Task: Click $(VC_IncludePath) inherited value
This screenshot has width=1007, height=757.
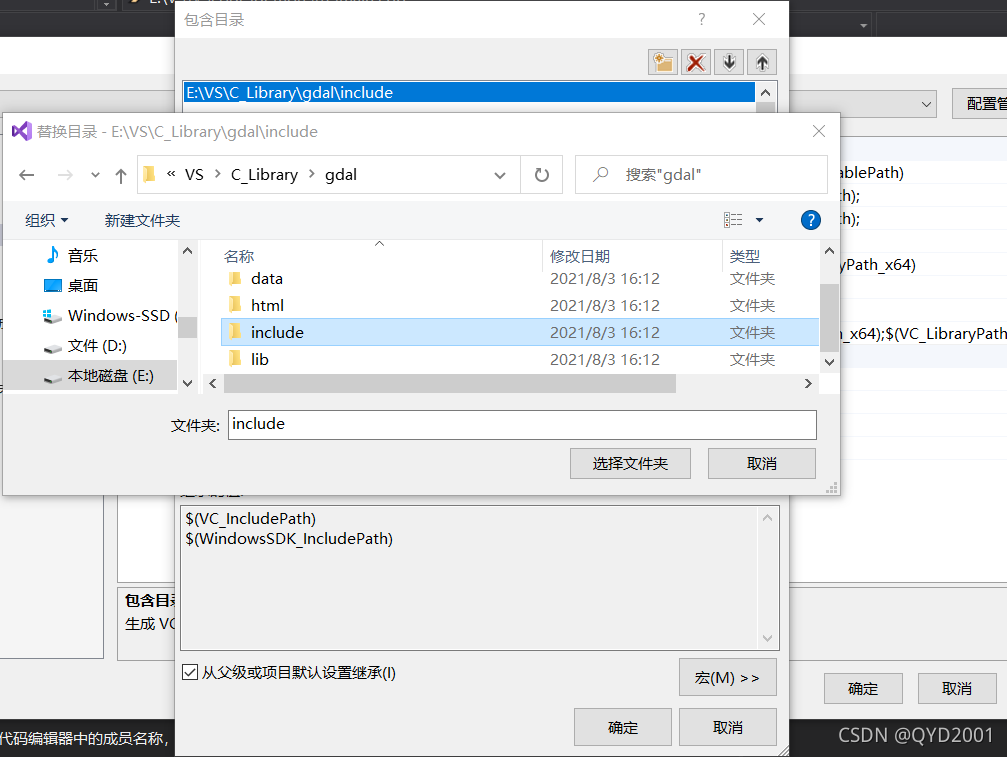Action: click(x=250, y=519)
